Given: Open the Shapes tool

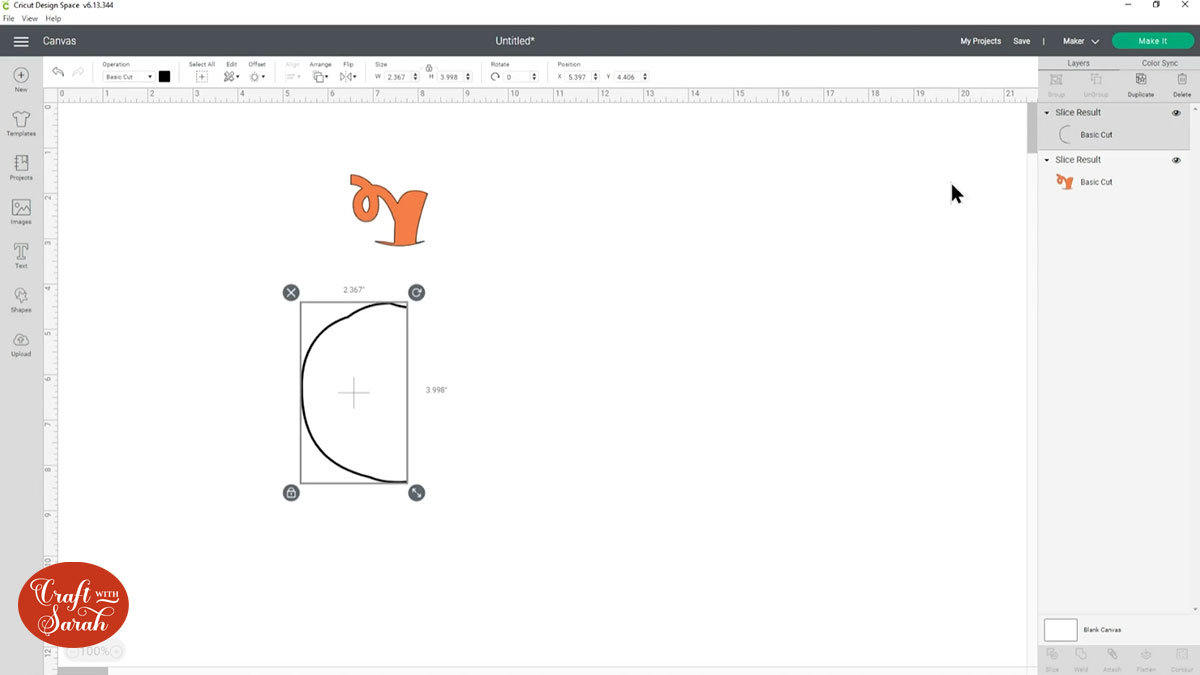Looking at the screenshot, I should point(21,299).
